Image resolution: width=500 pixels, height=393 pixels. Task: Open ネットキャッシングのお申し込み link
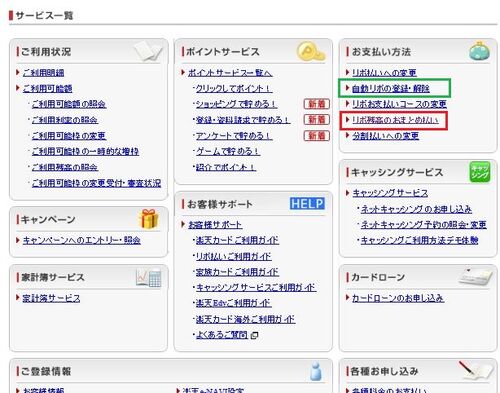(x=416, y=209)
